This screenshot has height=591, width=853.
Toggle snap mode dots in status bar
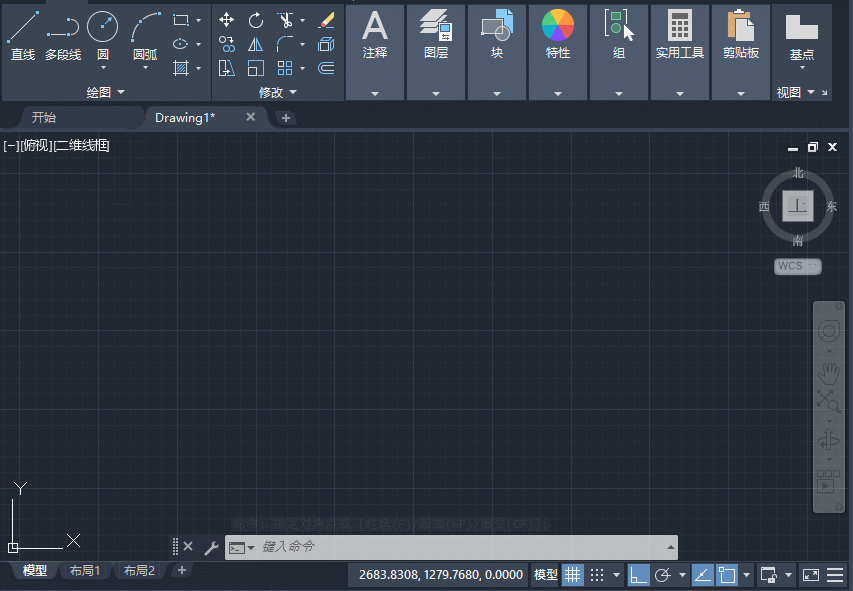pyautogui.click(x=597, y=575)
